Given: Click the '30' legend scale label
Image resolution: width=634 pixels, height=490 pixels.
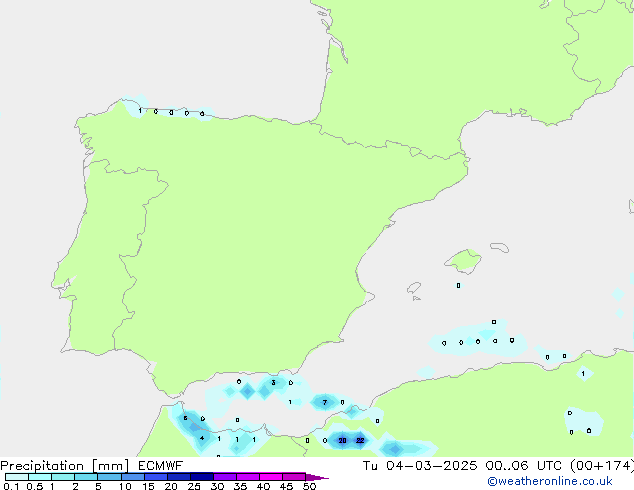Looking at the screenshot, I should coord(217,486).
